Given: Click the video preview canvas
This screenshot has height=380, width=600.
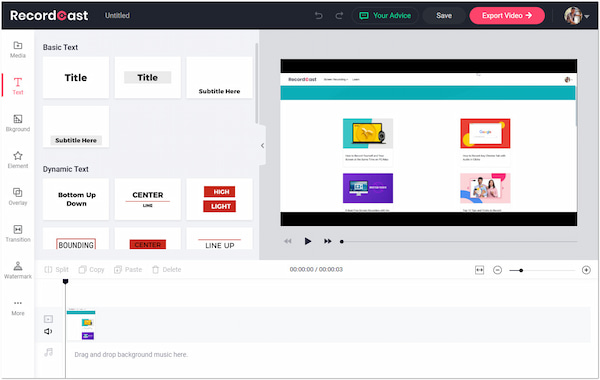Looking at the screenshot, I should [x=429, y=142].
